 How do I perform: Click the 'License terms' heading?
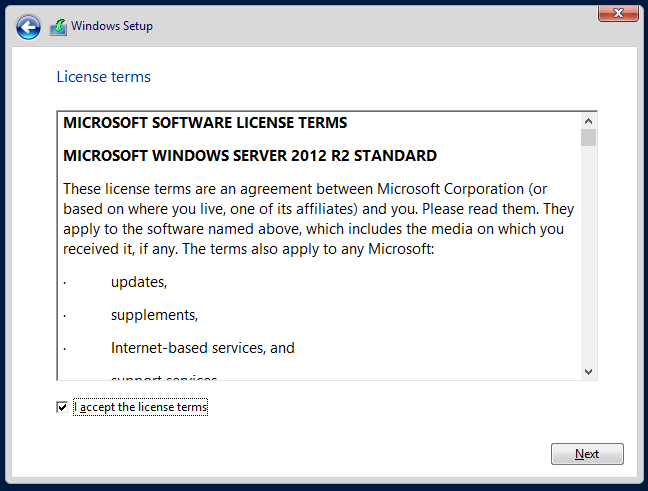coord(104,77)
